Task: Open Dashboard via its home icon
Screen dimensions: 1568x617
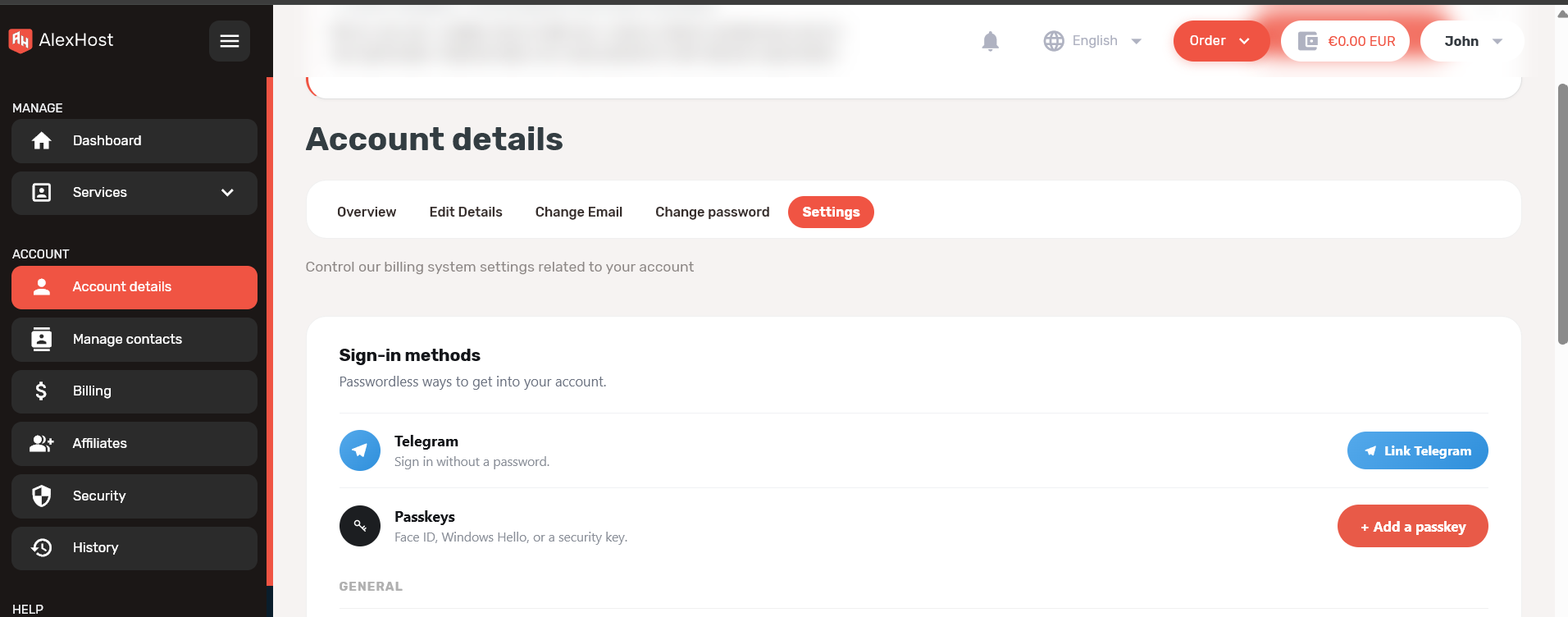Action: click(x=42, y=141)
